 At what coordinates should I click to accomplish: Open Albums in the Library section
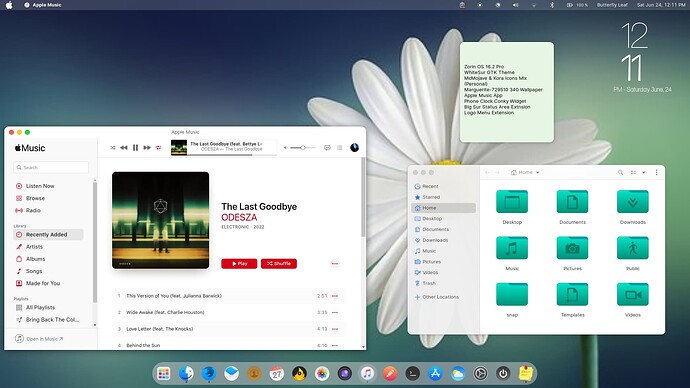35,259
